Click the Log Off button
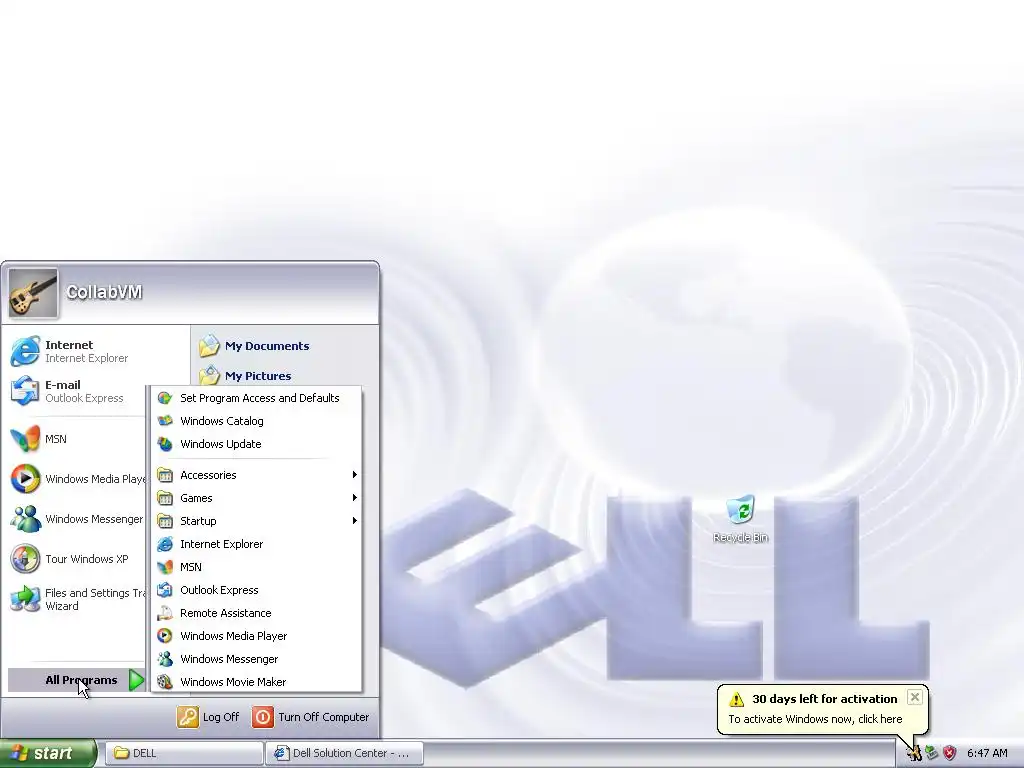 pos(208,717)
